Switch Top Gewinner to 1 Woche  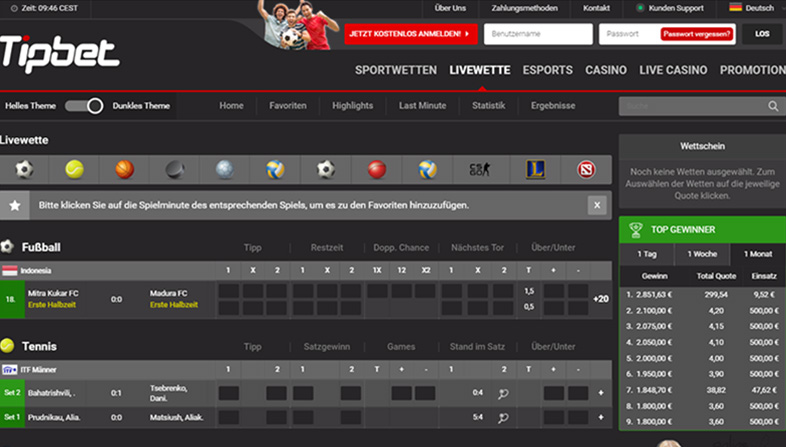(702, 254)
